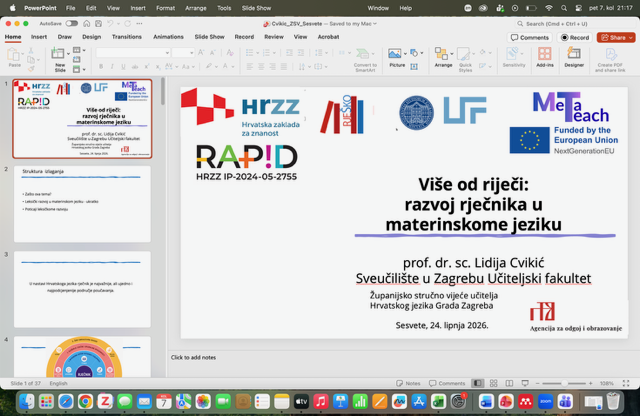Image resolution: width=640 pixels, height=416 pixels.
Task: Click the Search field in title bar
Action: click(x=575, y=24)
